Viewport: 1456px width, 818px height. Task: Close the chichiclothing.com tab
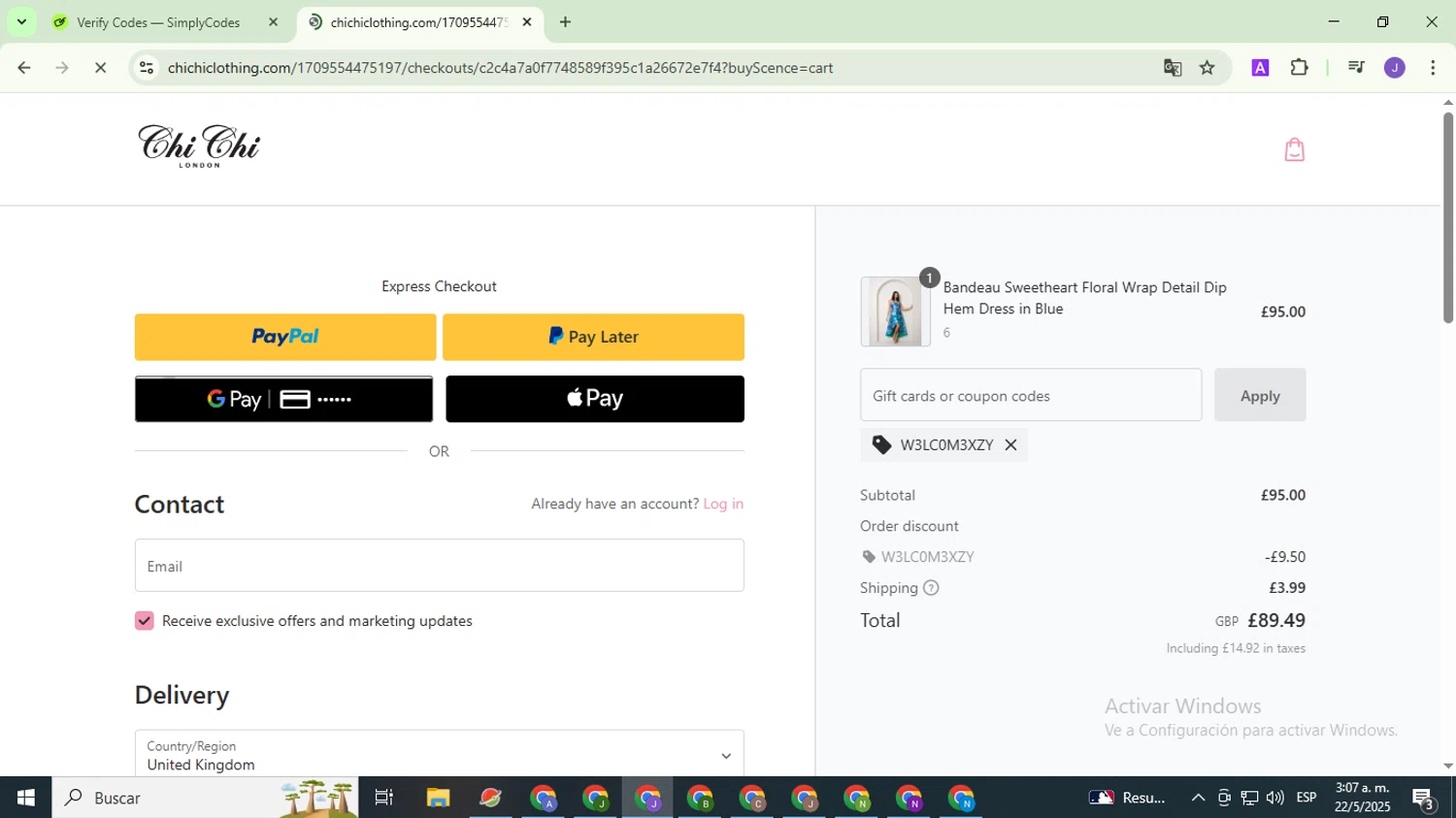(527, 21)
